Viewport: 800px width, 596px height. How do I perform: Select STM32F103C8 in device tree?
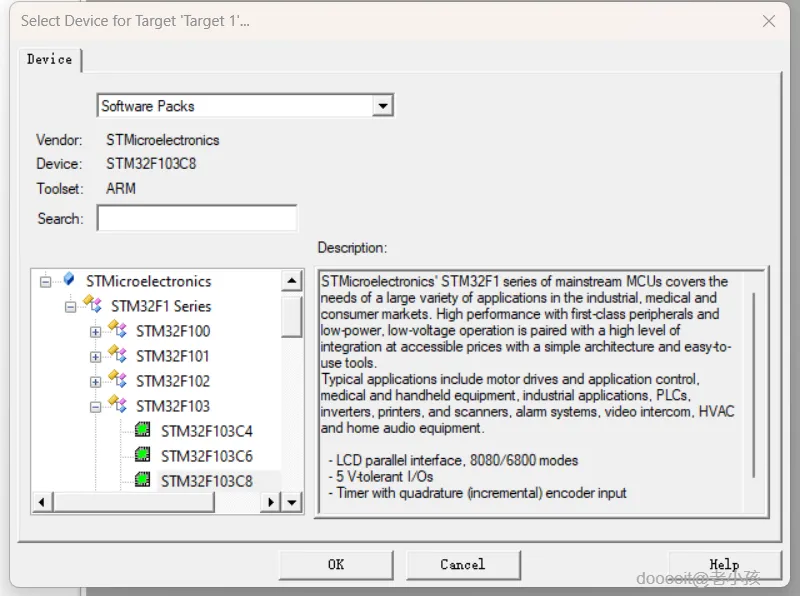point(207,482)
